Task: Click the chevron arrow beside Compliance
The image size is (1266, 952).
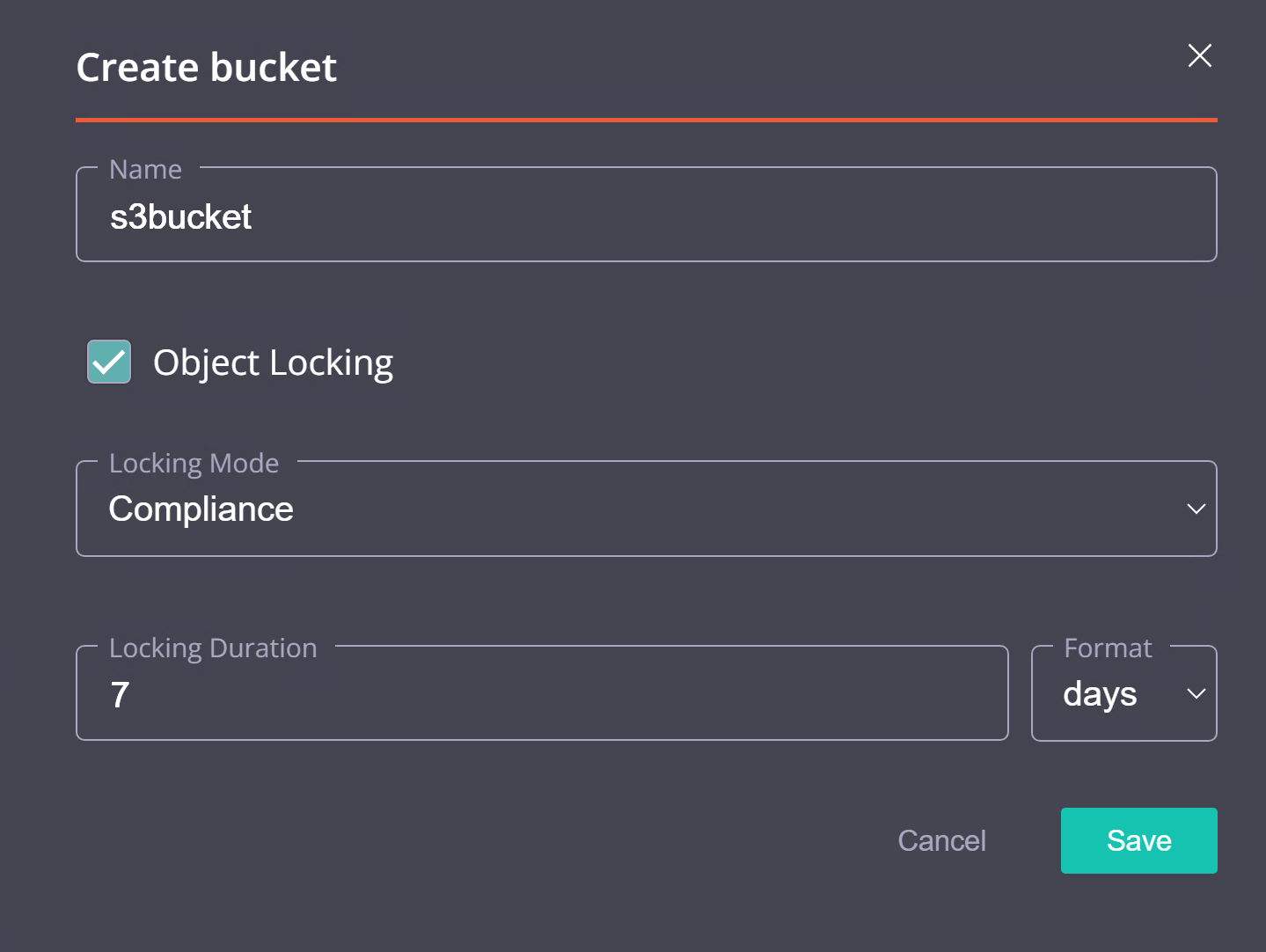Action: (x=1196, y=509)
